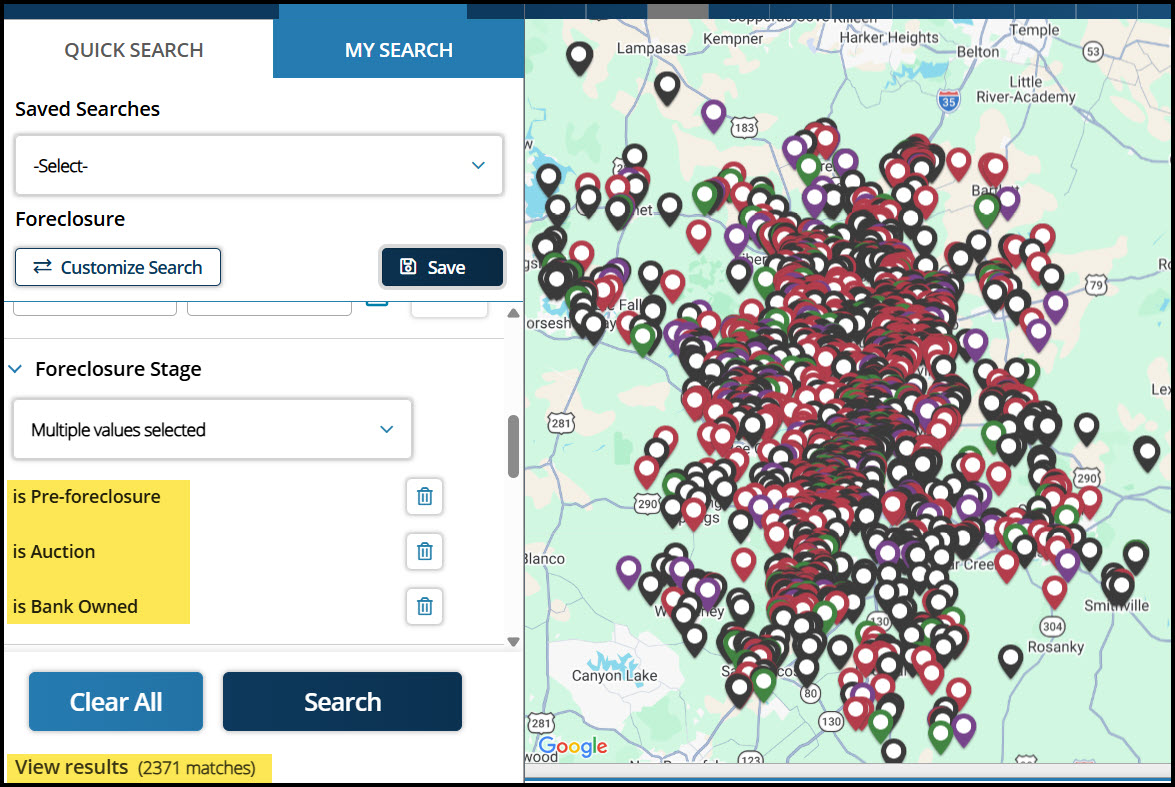The image size is (1175, 787).
Task: Switch to the Quick Search tab
Action: click(x=134, y=50)
